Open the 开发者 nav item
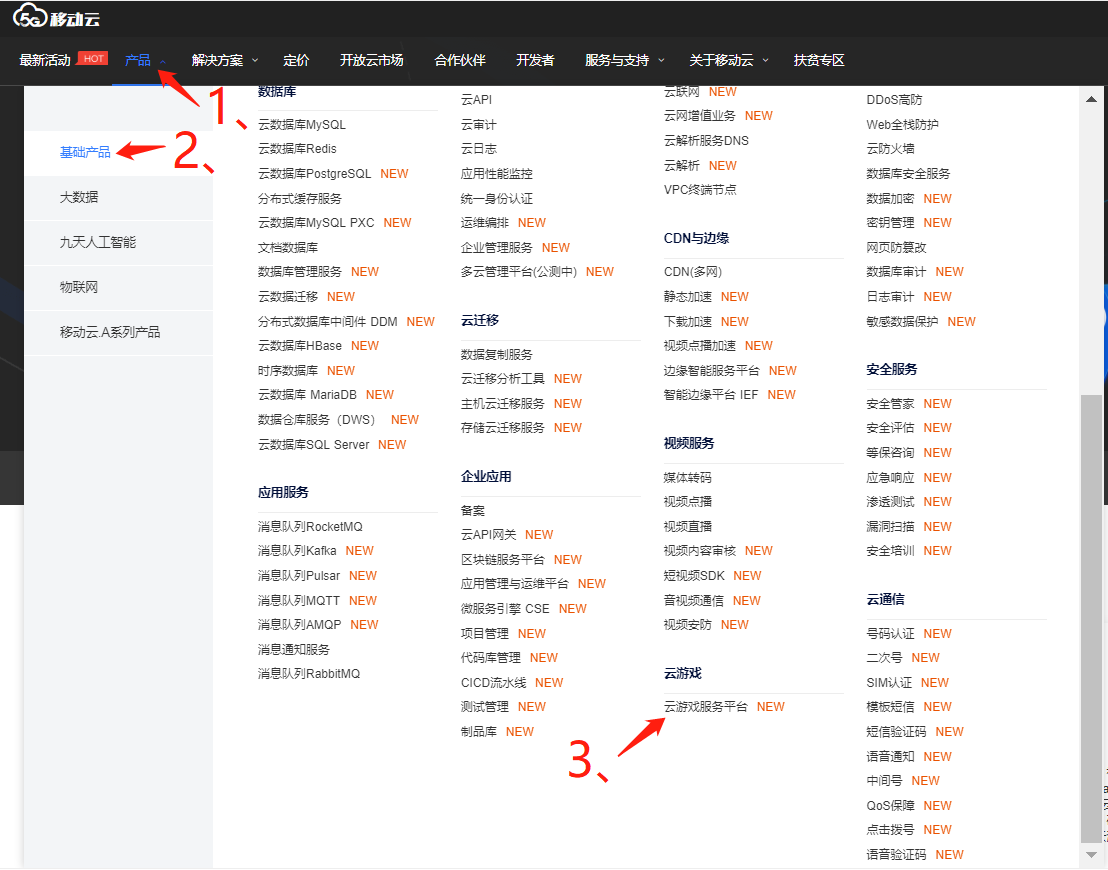The height and width of the screenshot is (870, 1108). (535, 60)
